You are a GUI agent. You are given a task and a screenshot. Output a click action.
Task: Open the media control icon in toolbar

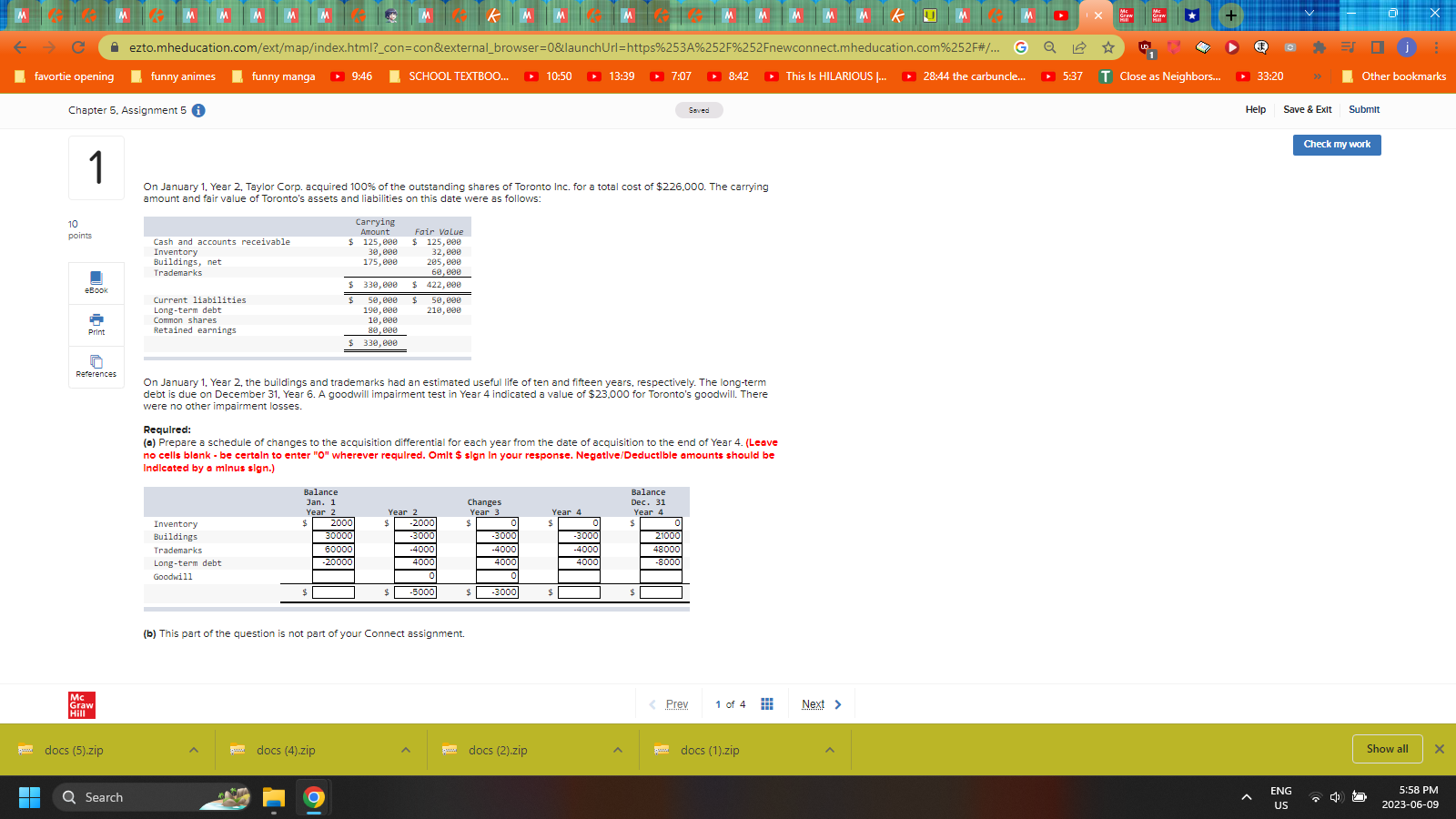click(1349, 47)
